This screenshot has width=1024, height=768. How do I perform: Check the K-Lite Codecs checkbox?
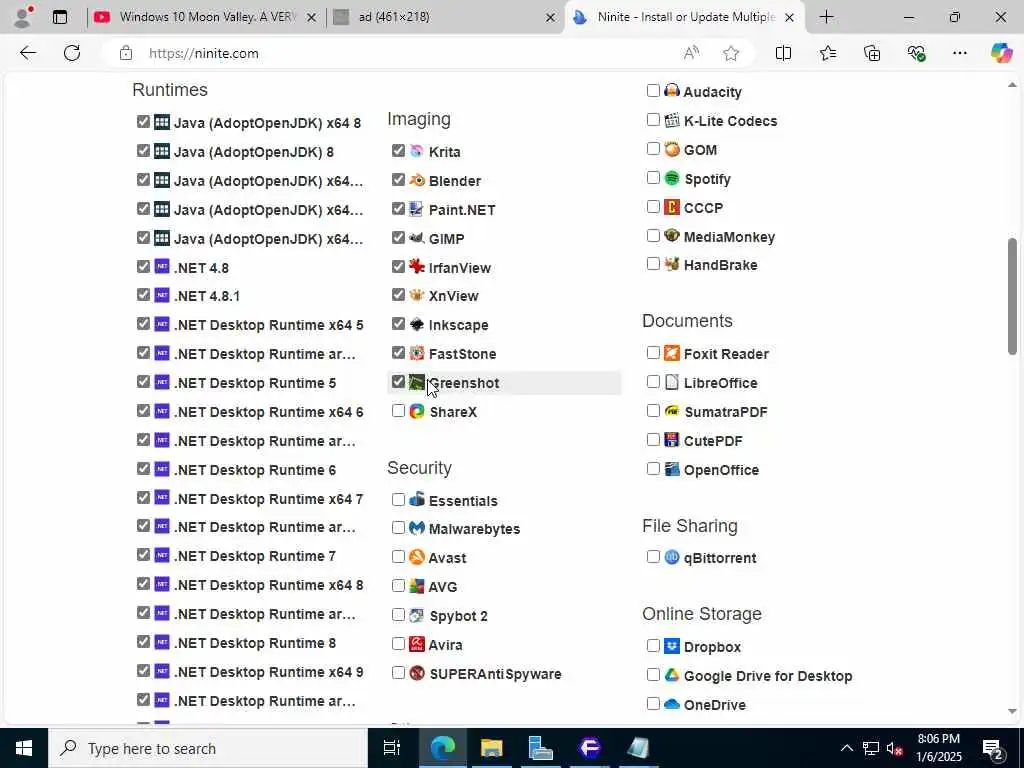[653, 120]
